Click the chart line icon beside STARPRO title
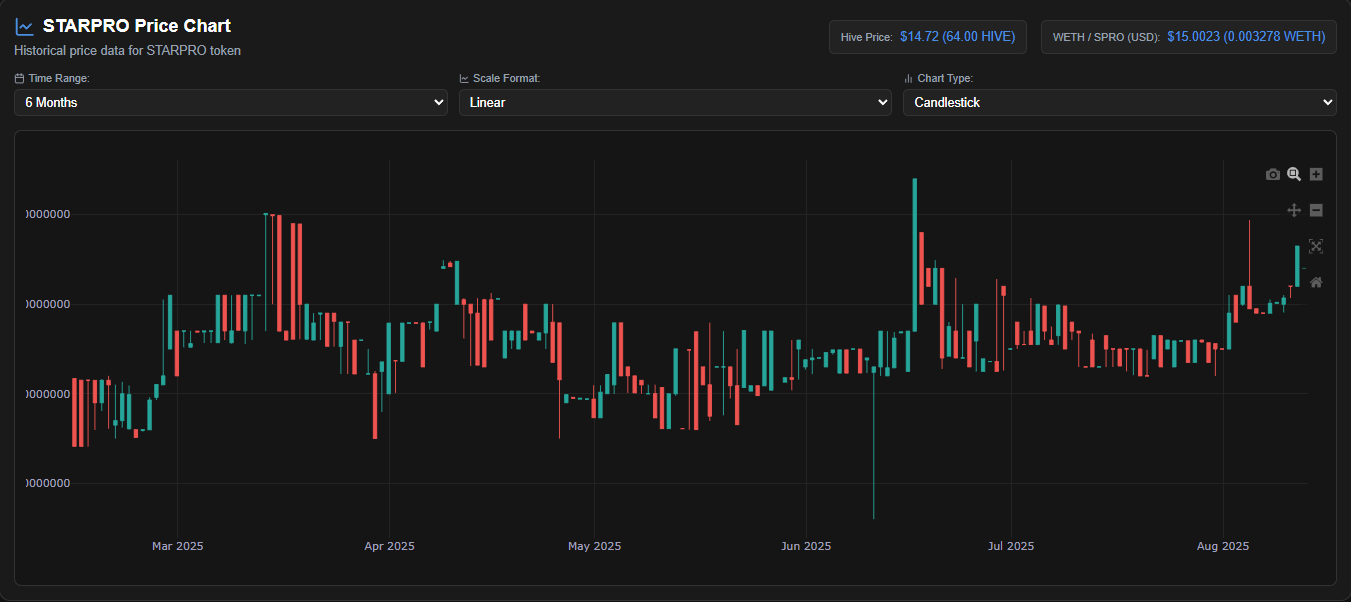 pyautogui.click(x=24, y=27)
